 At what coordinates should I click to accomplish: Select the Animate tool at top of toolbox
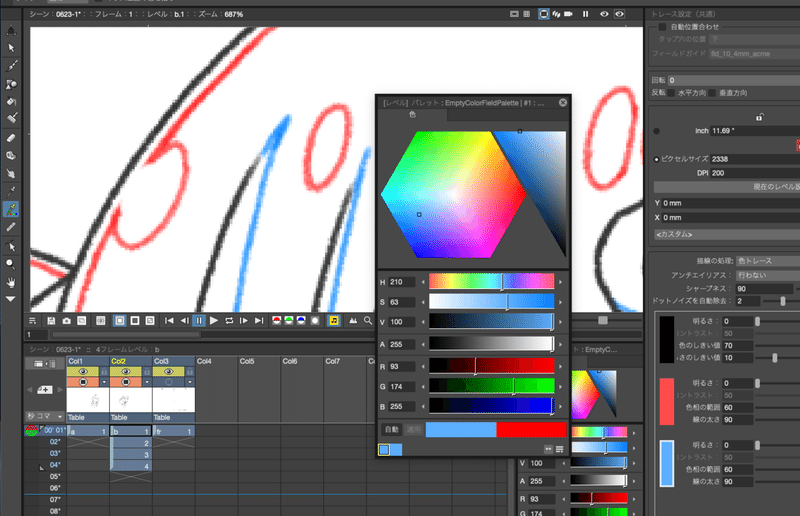tap(11, 31)
